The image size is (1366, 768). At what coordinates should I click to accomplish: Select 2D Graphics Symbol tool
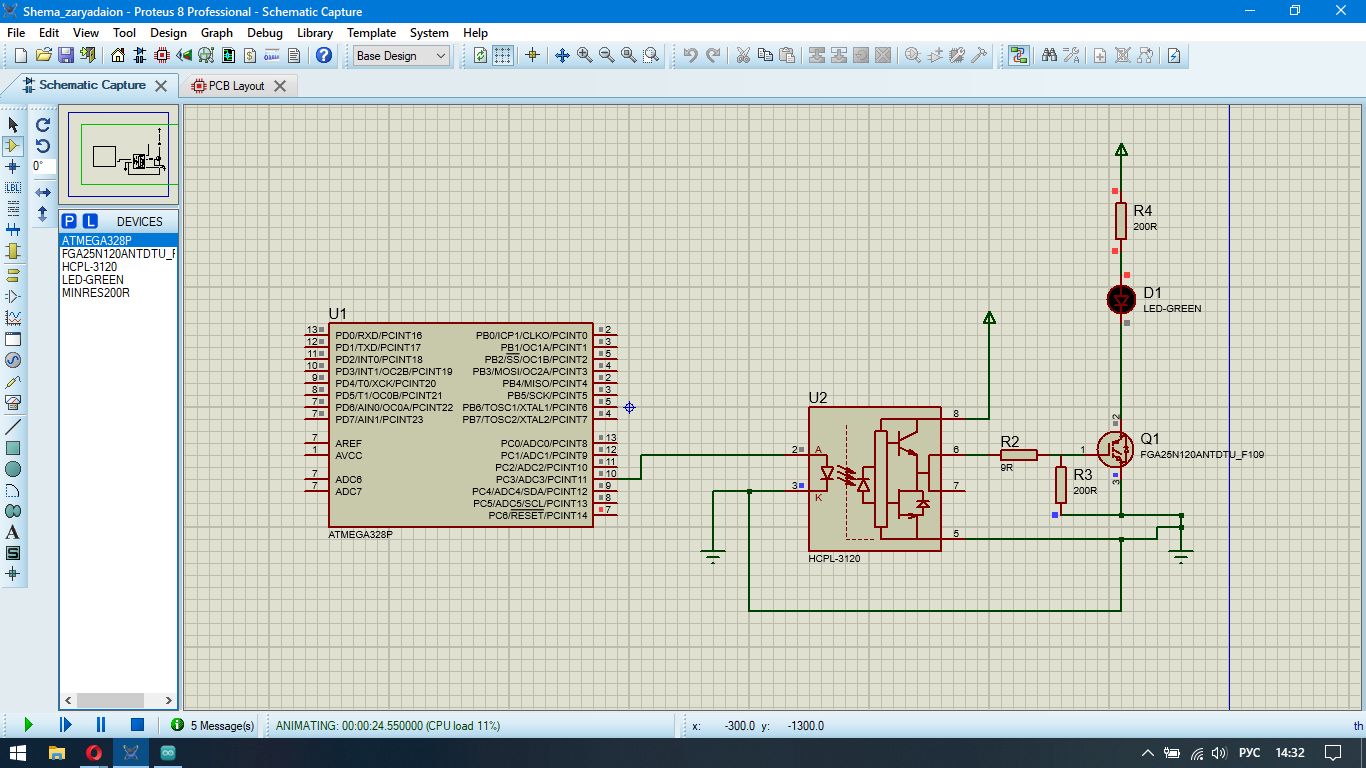tap(13, 553)
